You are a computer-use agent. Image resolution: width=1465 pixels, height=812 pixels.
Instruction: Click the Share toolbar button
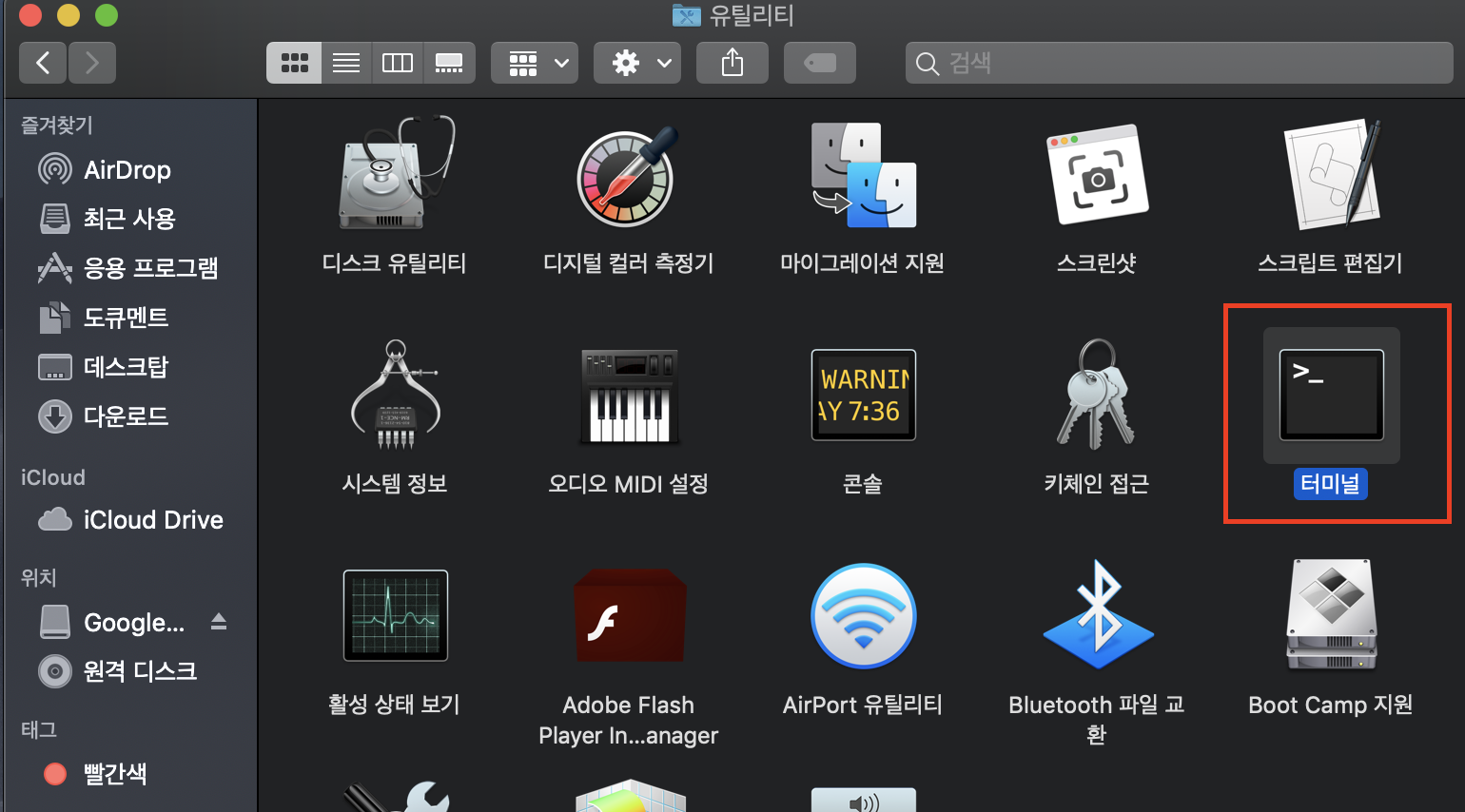coord(732,63)
